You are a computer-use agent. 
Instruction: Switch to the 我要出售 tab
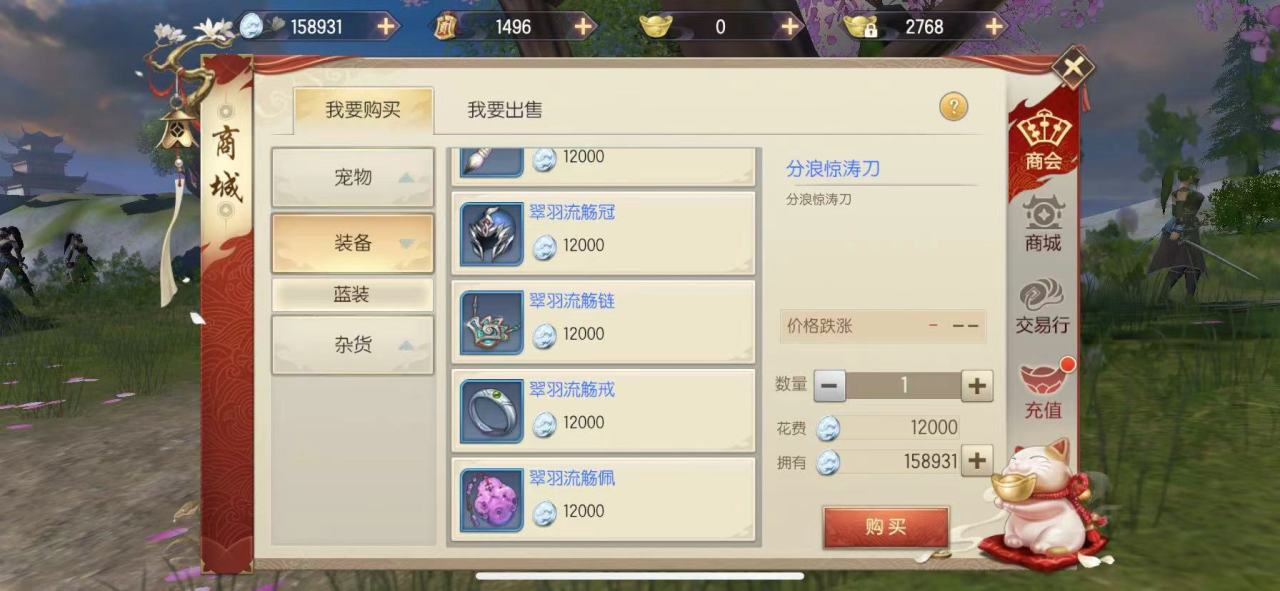(x=505, y=110)
